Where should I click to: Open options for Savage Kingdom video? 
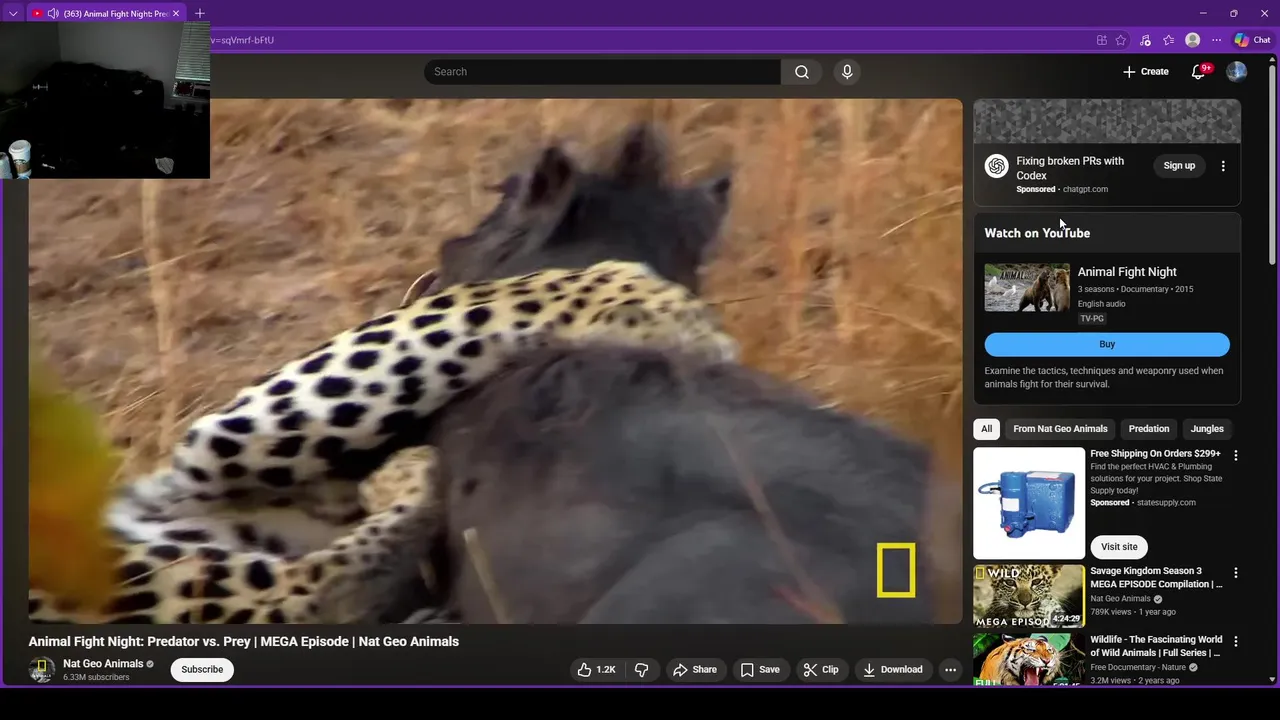pos(1236,573)
